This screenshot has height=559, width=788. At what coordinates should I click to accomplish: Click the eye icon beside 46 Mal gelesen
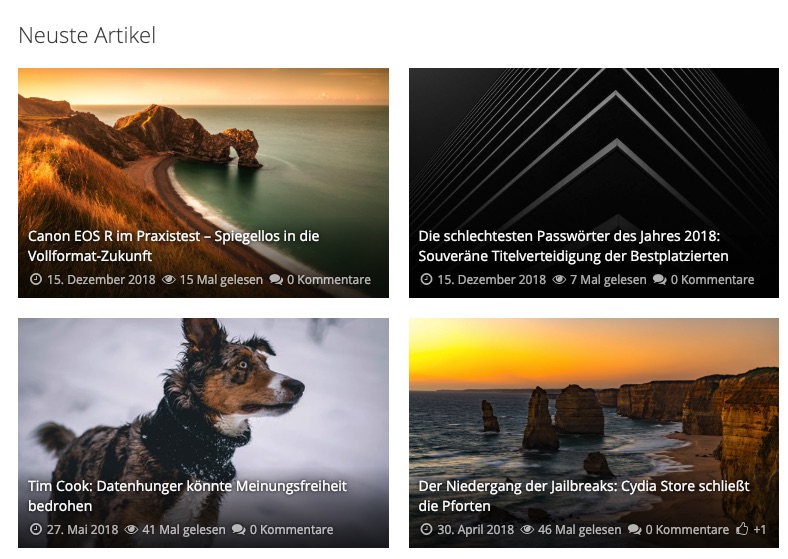[x=527, y=529]
